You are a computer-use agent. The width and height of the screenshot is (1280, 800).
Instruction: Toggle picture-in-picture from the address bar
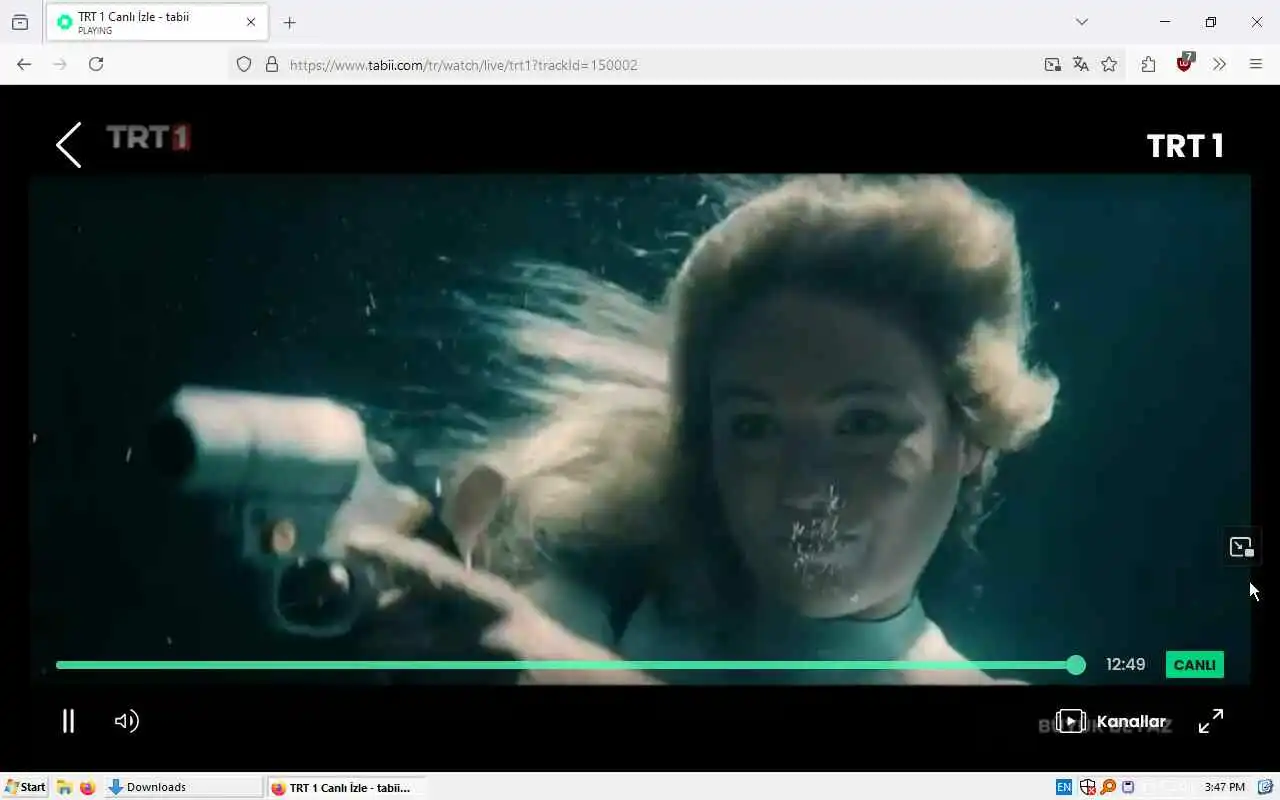pyautogui.click(x=1052, y=64)
